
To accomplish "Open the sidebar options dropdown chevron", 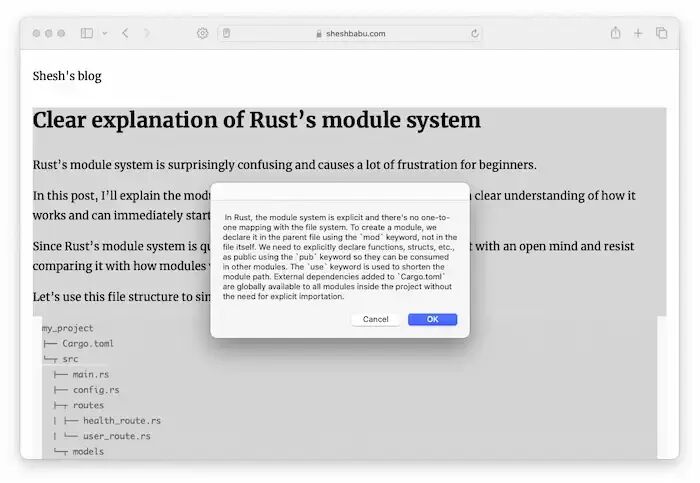I will pyautogui.click(x=104, y=33).
